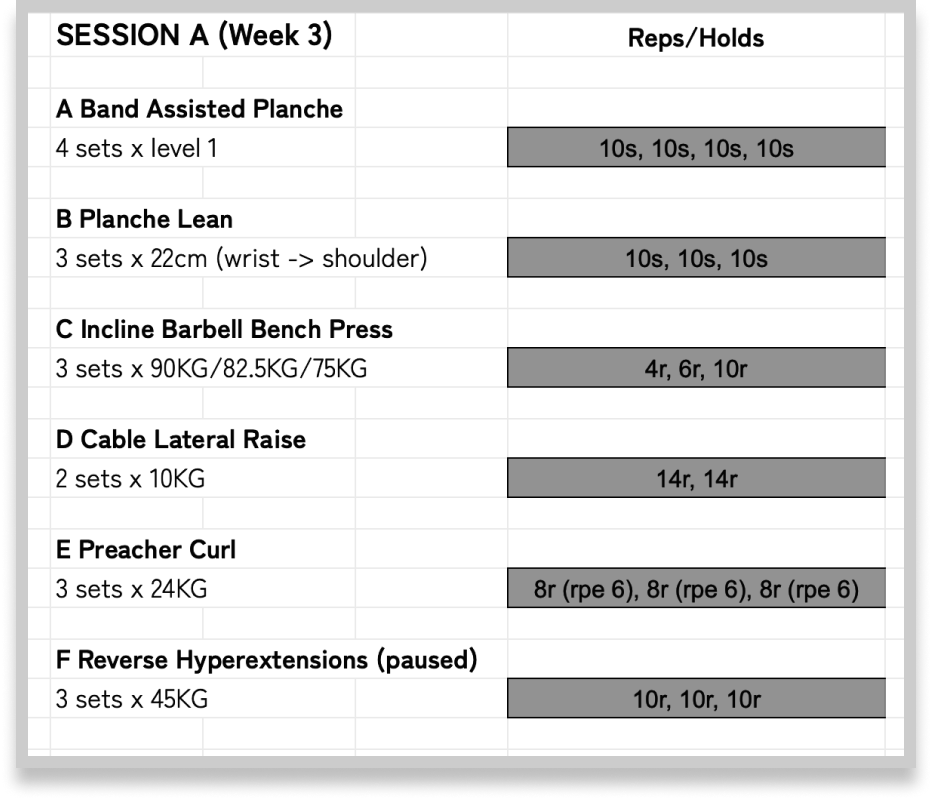Click the 3 sets x 90KG/82.5KG/75KG cell
Viewport: 932px width, 800px height.
click(211, 368)
